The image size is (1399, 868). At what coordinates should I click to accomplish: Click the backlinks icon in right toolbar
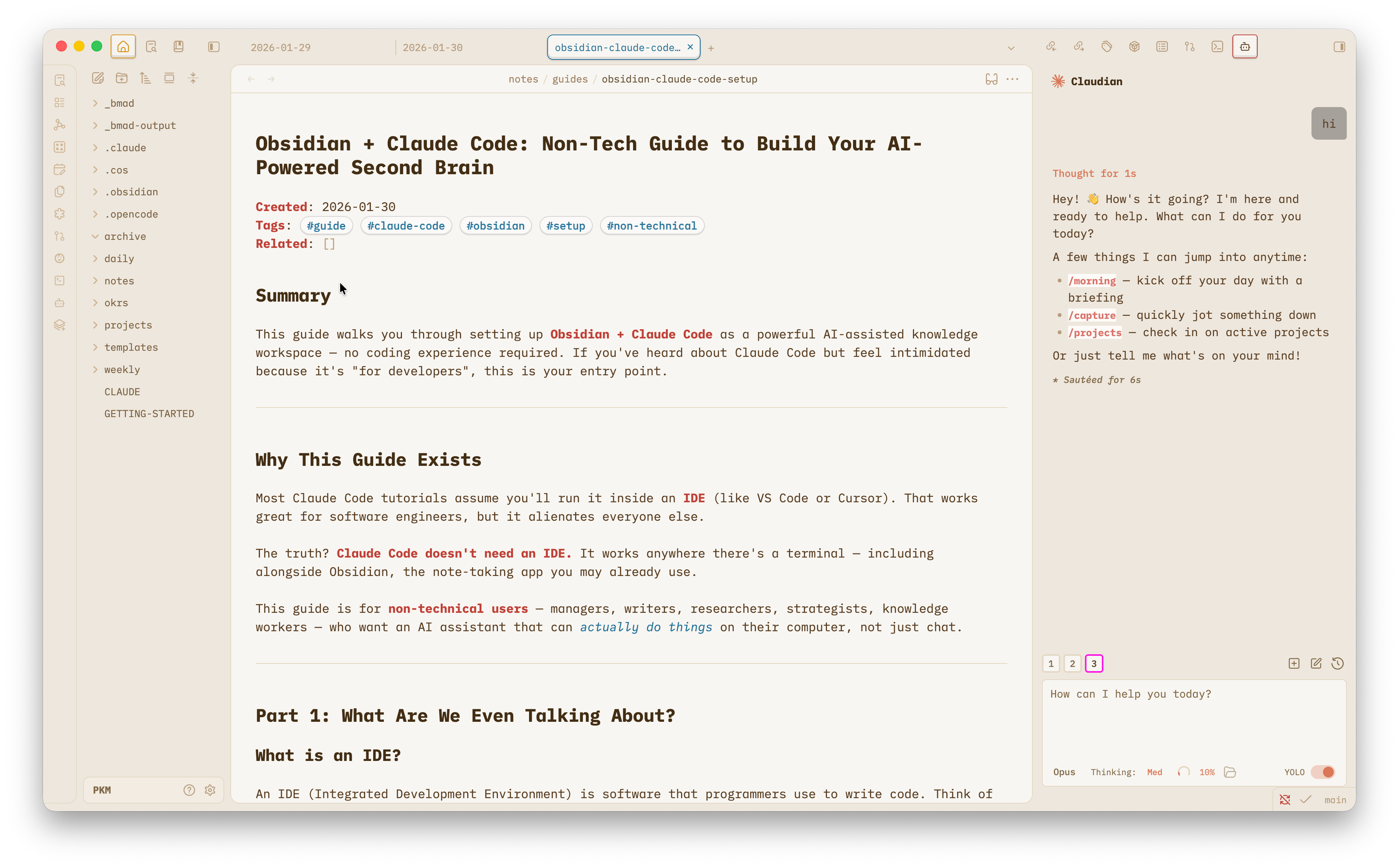[x=1051, y=47]
